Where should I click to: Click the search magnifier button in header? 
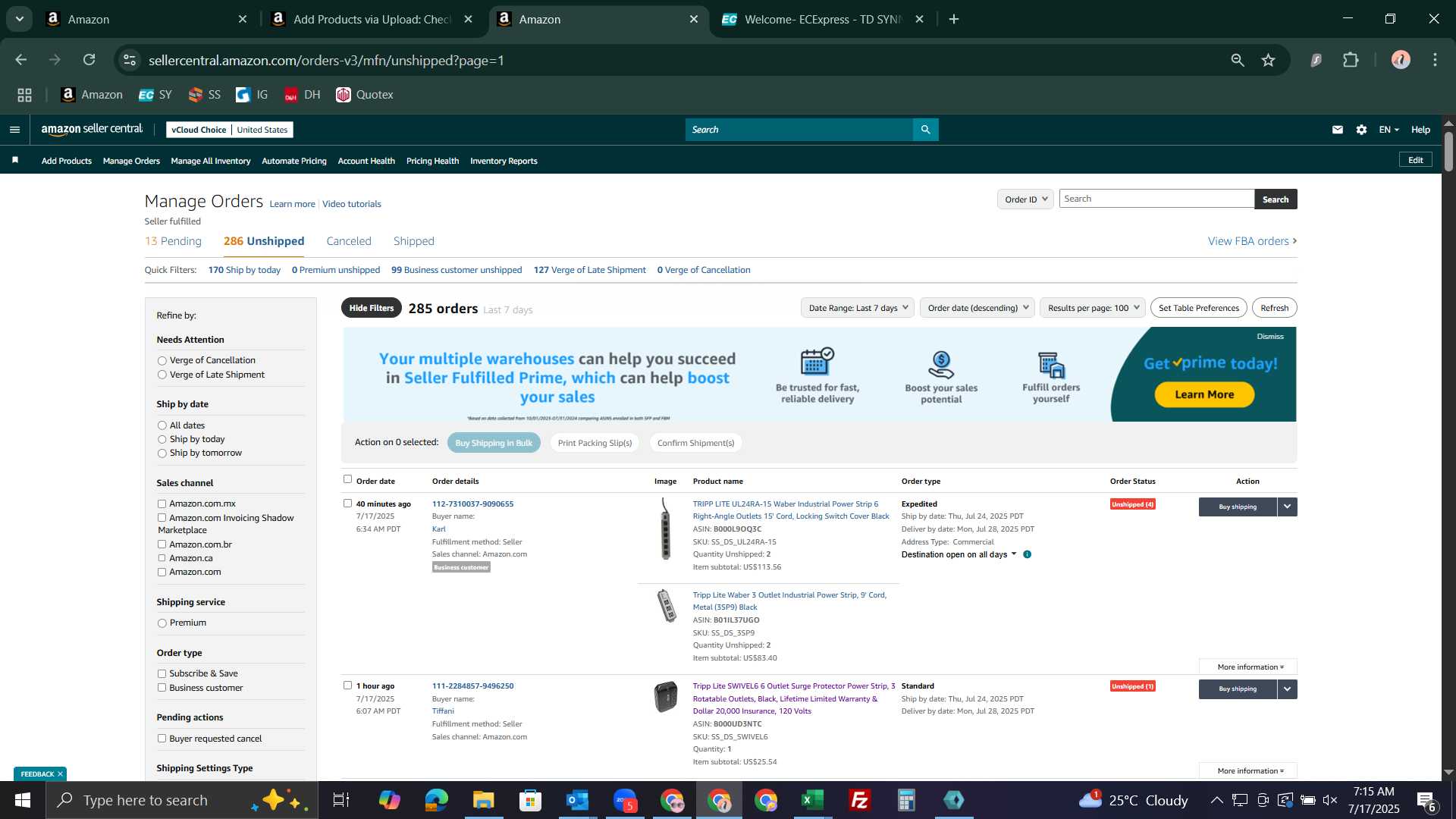point(925,130)
